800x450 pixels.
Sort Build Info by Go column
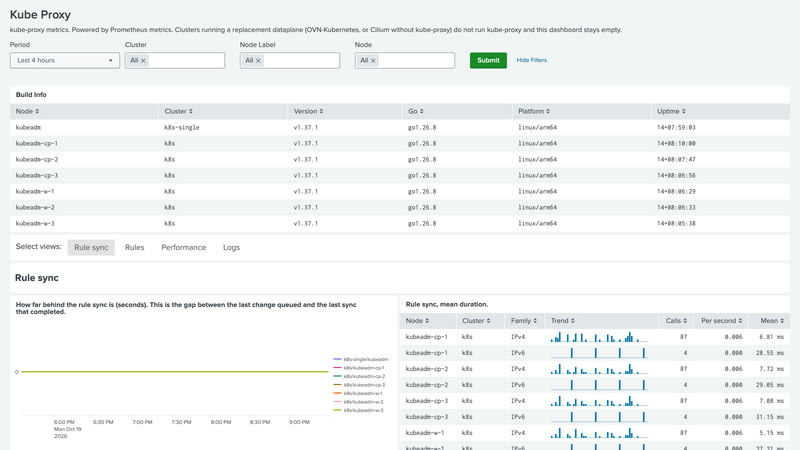pyautogui.click(x=416, y=111)
